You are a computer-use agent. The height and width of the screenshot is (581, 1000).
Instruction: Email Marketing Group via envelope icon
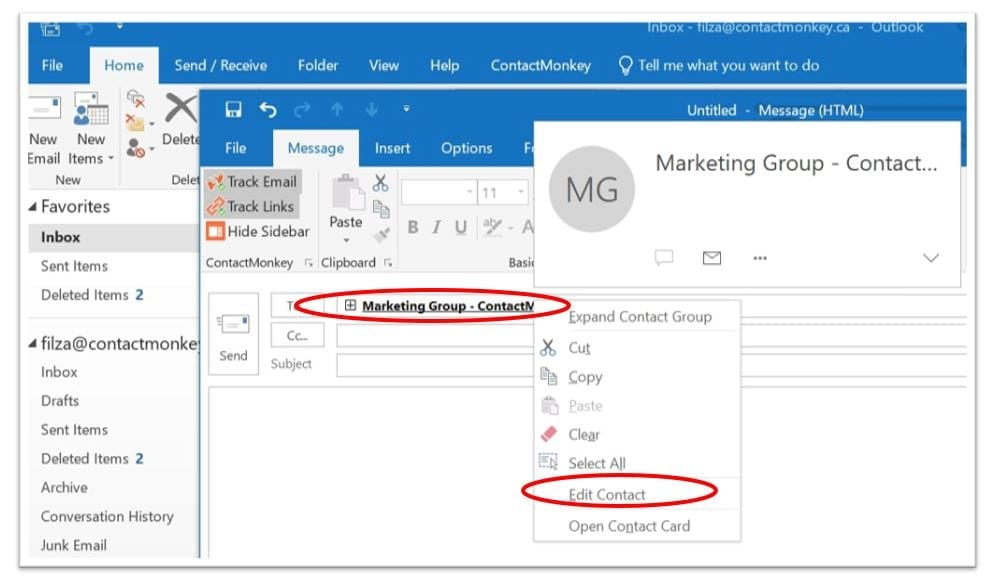[x=710, y=257]
